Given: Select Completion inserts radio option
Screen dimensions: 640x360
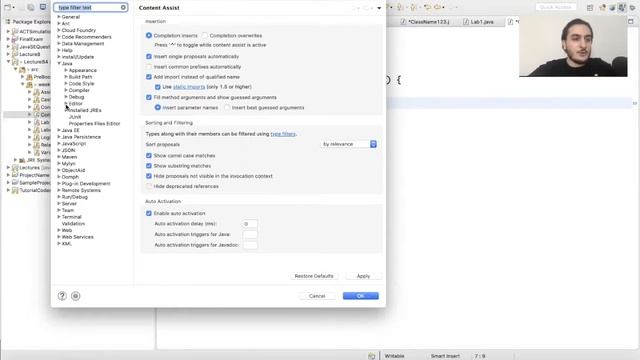Looking at the screenshot, I should 149,36.
